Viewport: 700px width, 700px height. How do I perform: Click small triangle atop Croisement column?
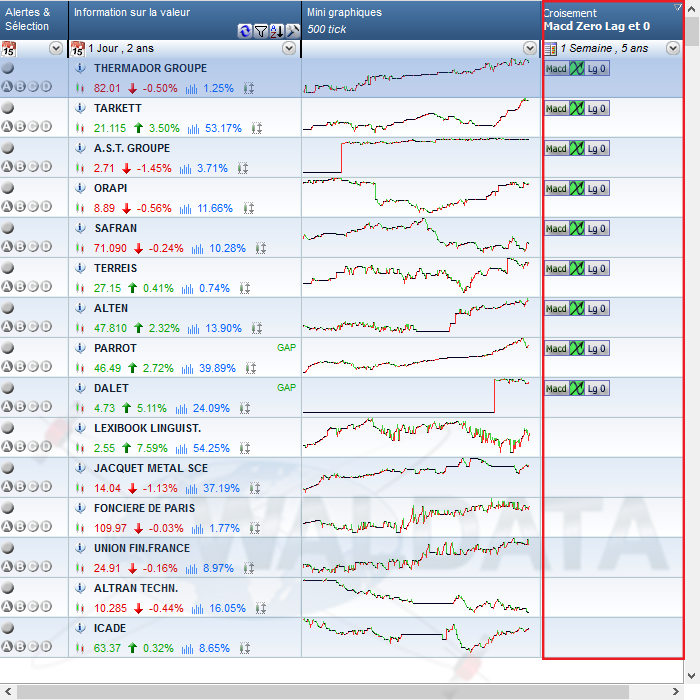678,7
